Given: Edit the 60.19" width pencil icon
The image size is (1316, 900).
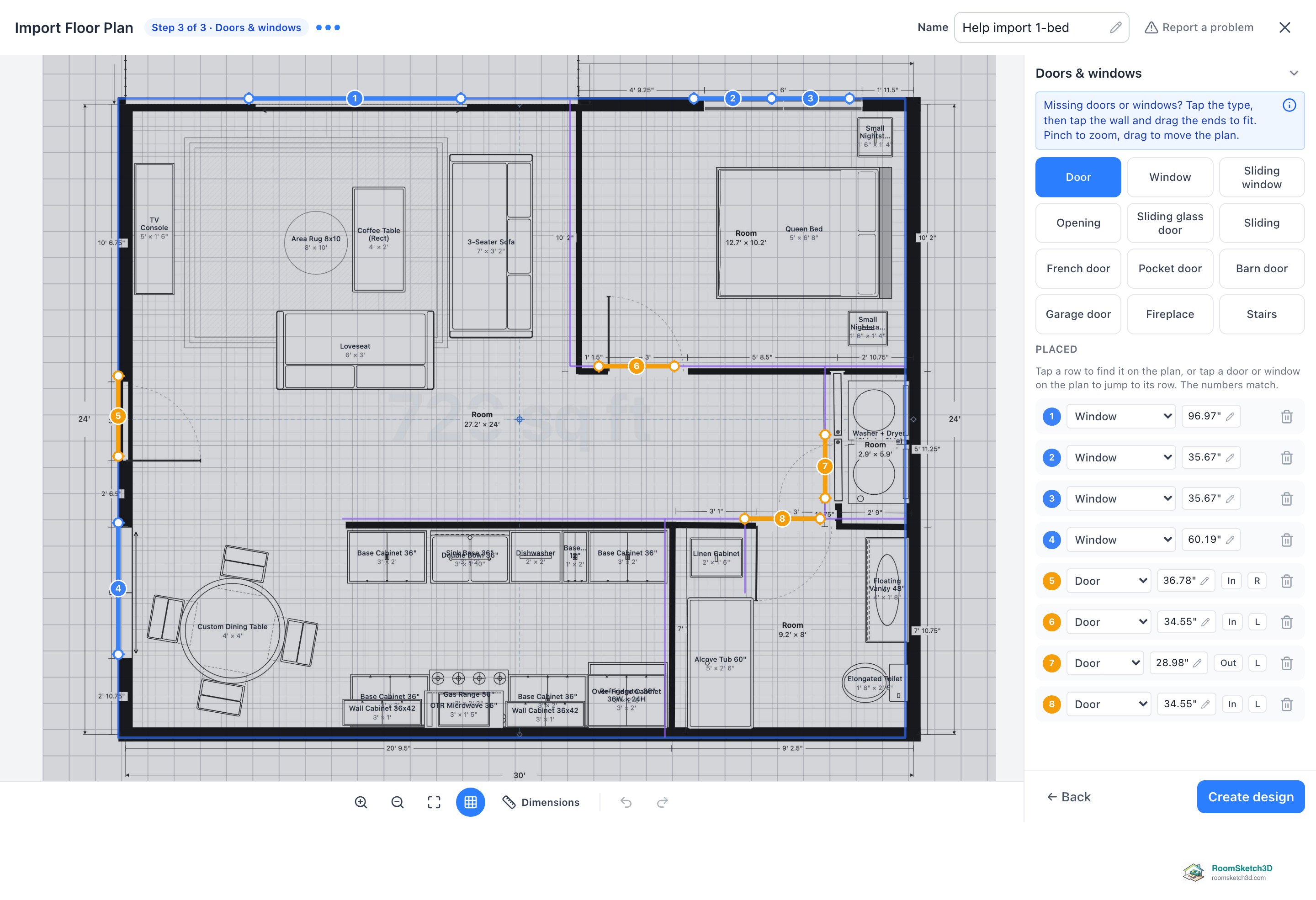Looking at the screenshot, I should (1230, 540).
